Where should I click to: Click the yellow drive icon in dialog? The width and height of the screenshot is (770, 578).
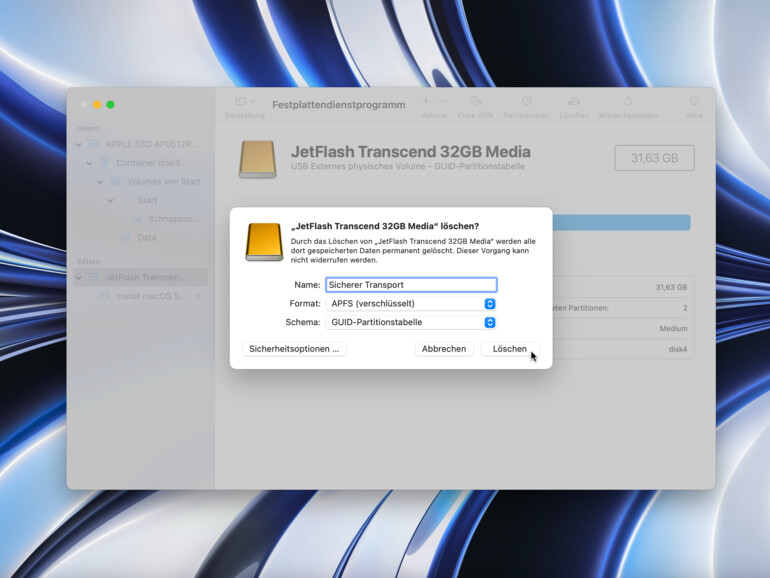264,242
